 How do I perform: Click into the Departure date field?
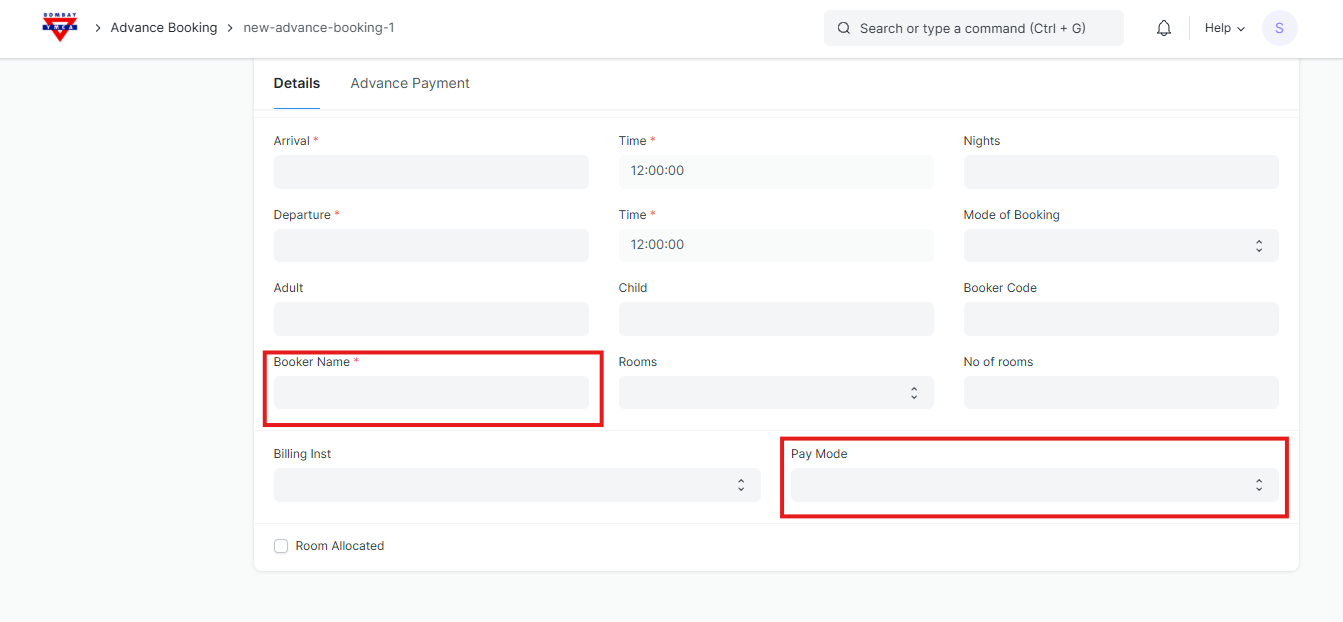[431, 245]
